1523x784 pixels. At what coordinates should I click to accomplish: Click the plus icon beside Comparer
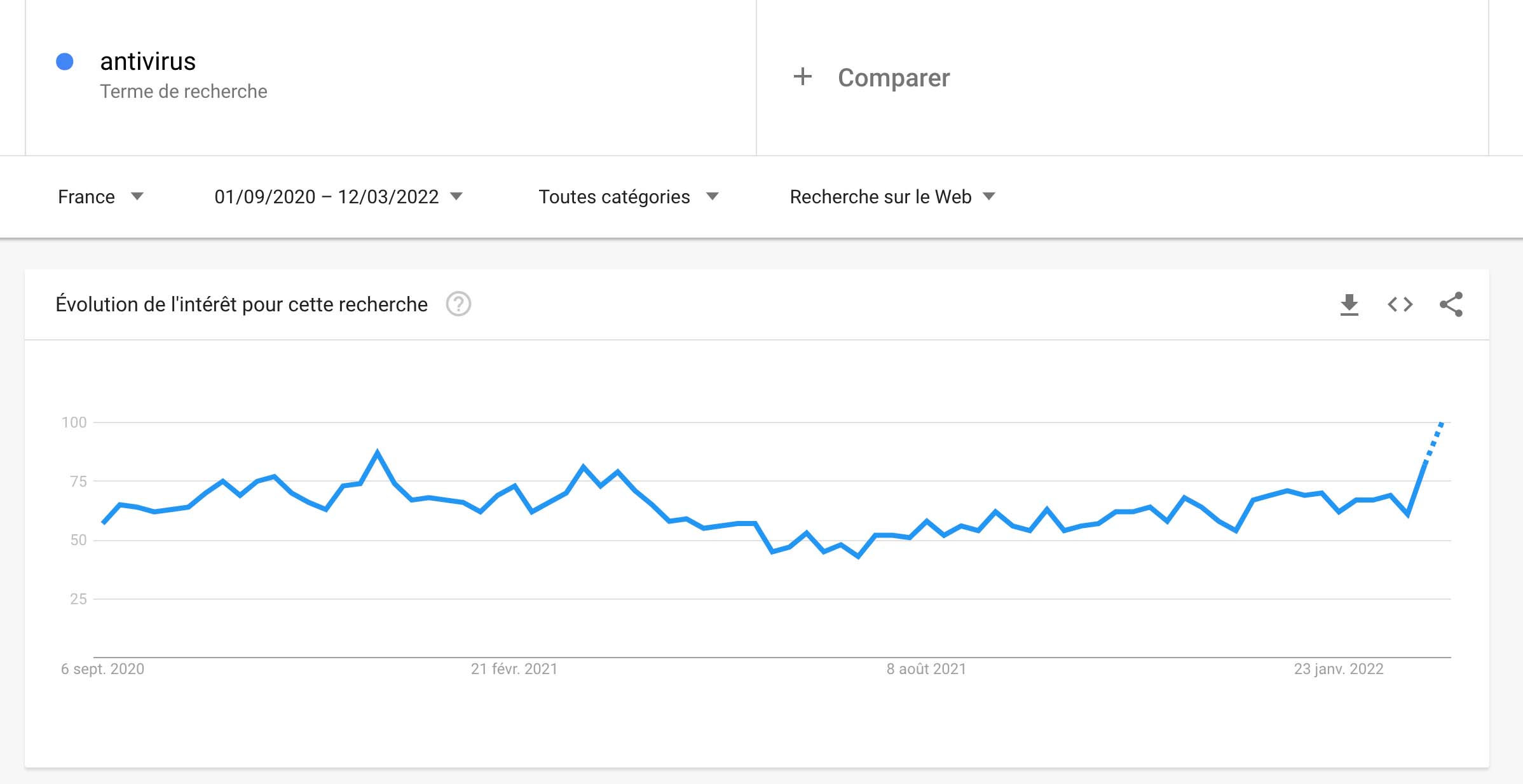[x=803, y=77]
